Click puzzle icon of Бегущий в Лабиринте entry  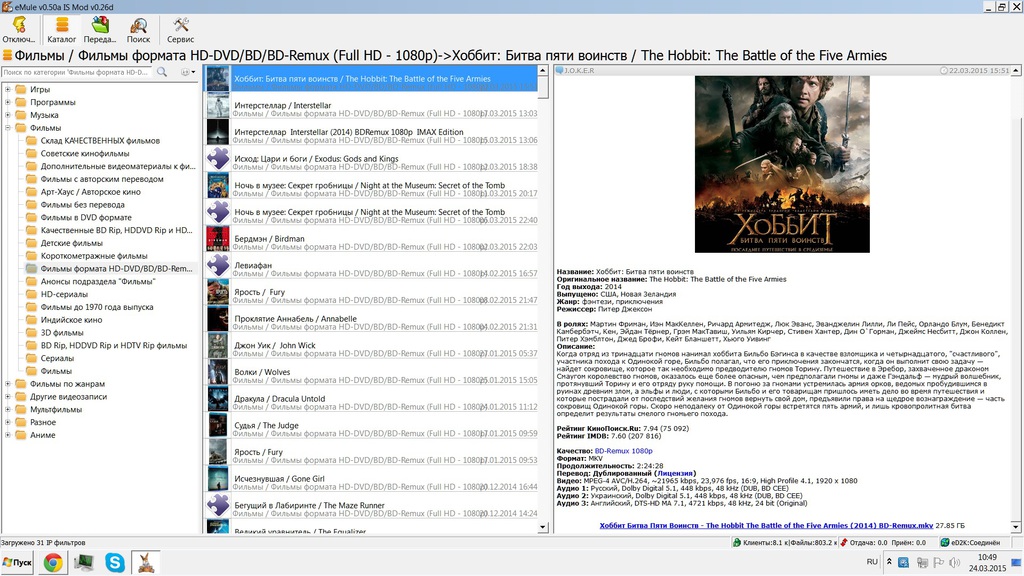pyautogui.click(x=217, y=505)
